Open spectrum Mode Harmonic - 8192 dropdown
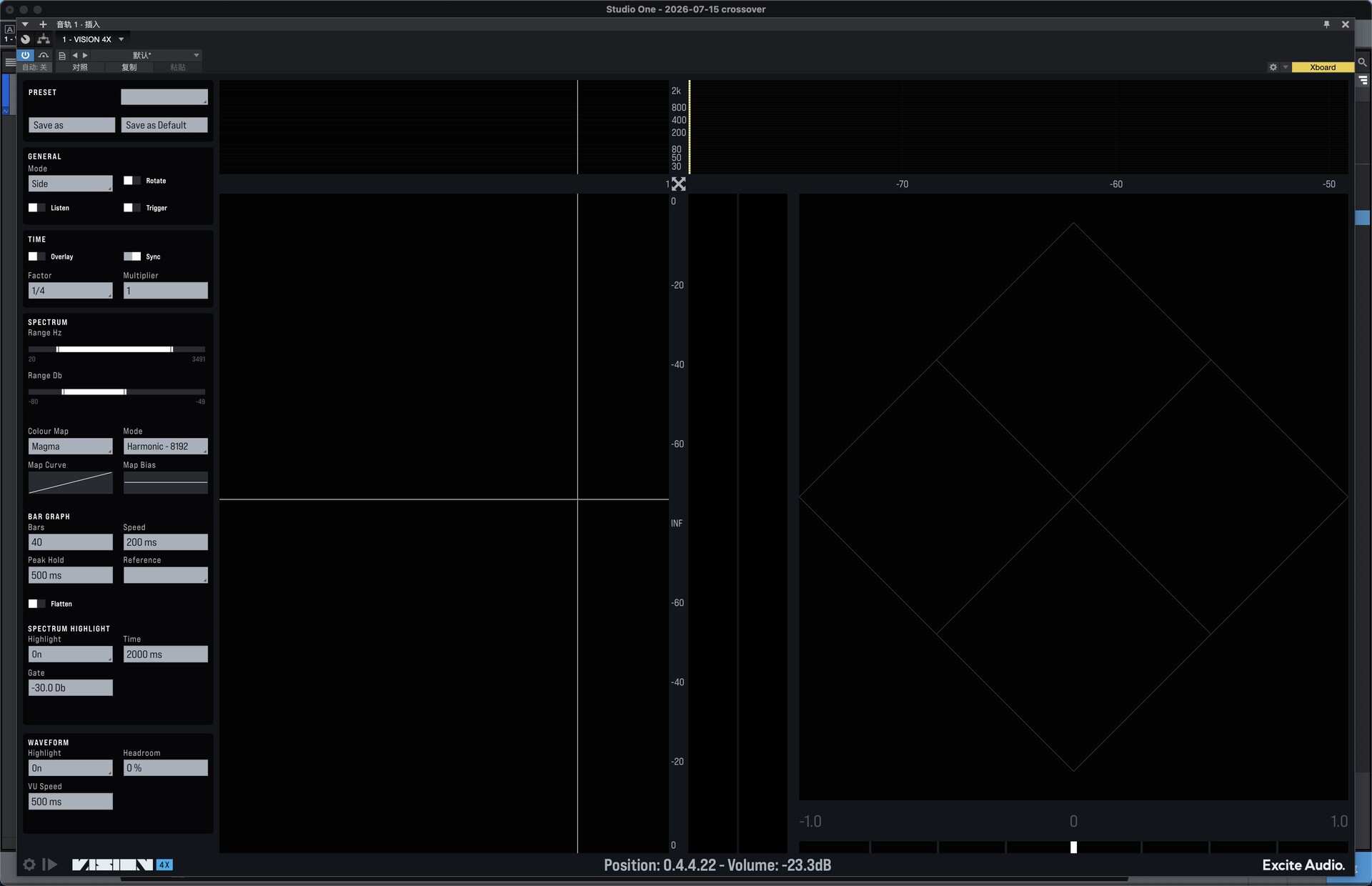Viewport: 1372px width, 886px height. [165, 447]
